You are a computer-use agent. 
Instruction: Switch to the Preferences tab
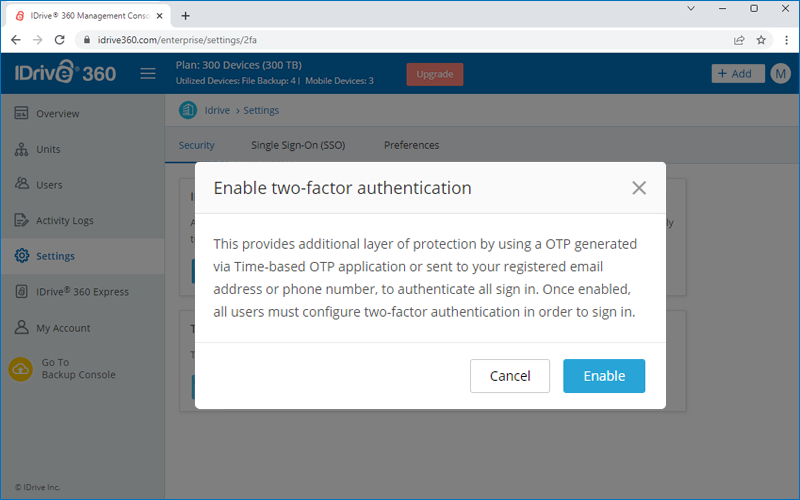[411, 145]
